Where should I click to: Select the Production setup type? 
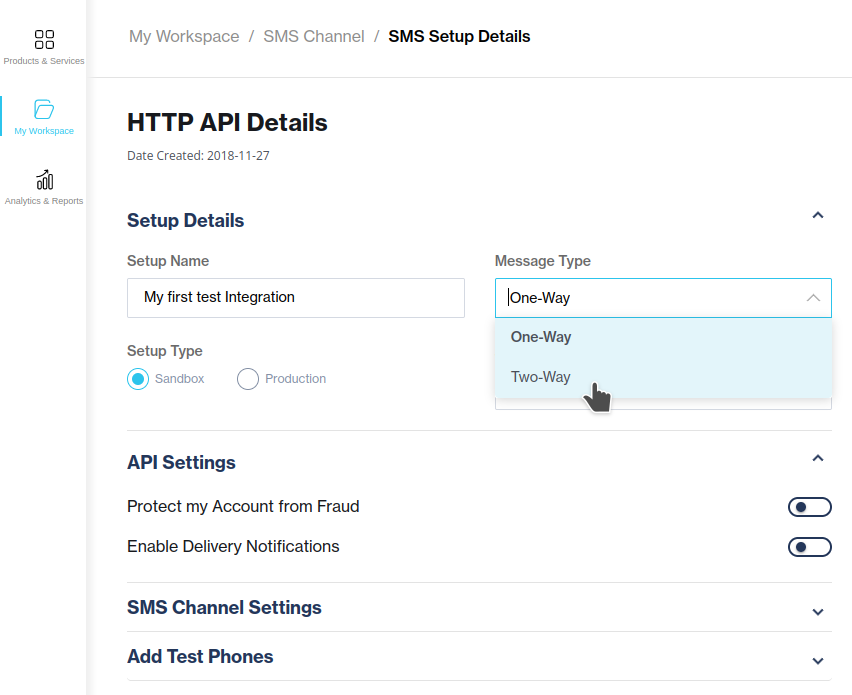pyautogui.click(x=248, y=379)
